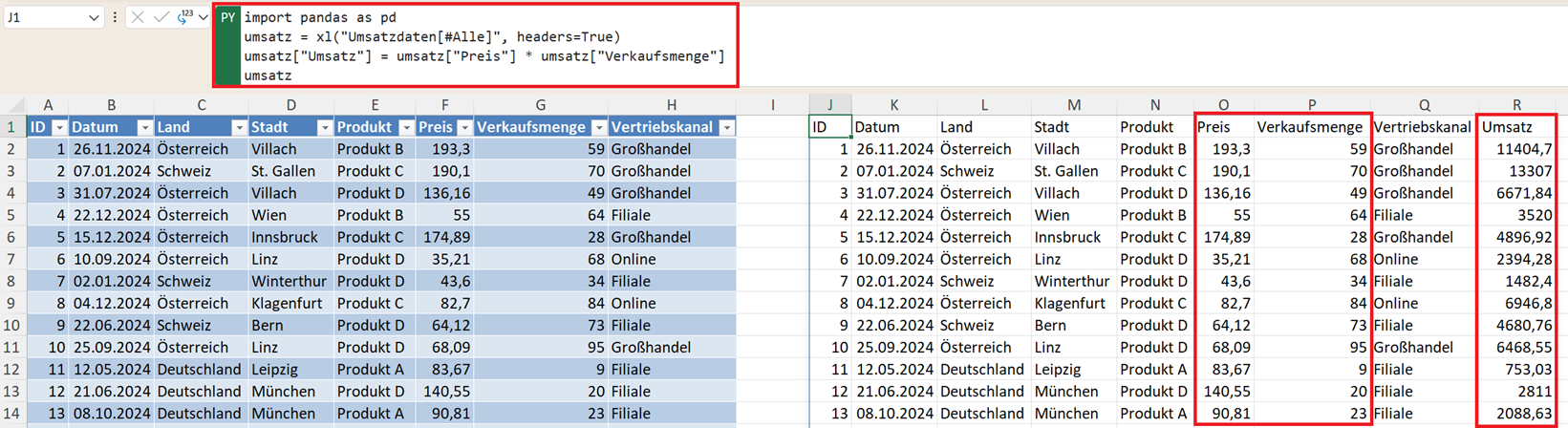Image resolution: width=1568 pixels, height=428 pixels.
Task: Open the Python output type dropdown arrow
Action: [203, 17]
